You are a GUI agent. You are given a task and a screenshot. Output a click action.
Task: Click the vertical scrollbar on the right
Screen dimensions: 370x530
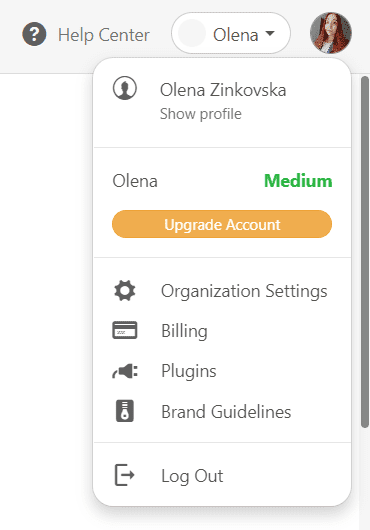365,252
